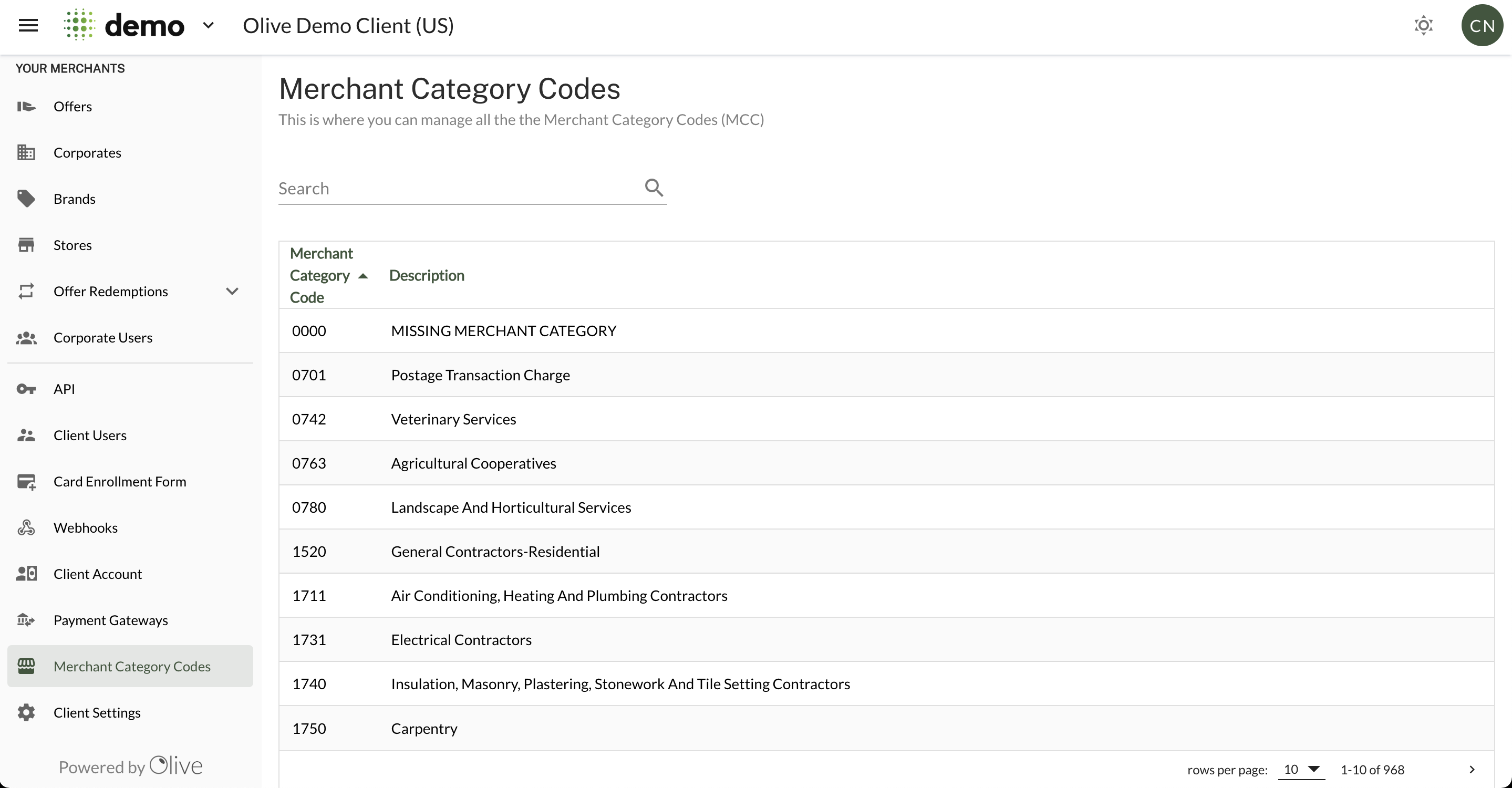Open the rows per page dropdown
Screen dimensions: 1512x788
[1301, 769]
